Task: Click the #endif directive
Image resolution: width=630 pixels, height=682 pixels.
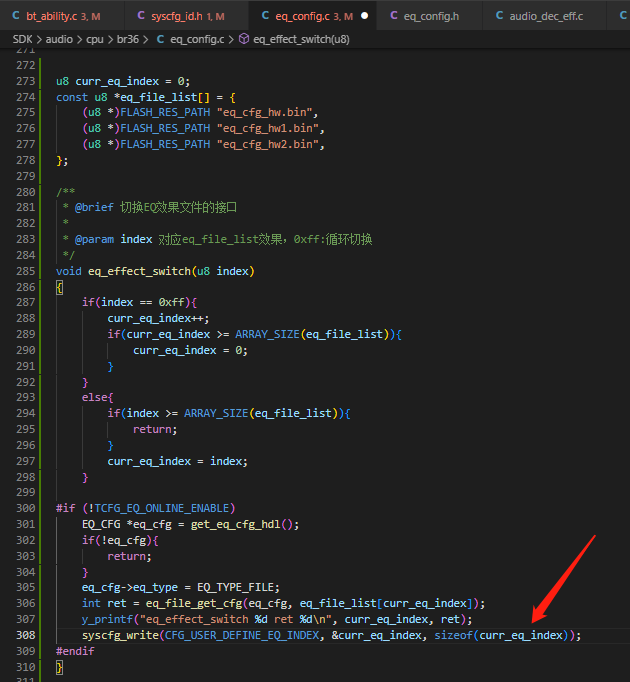Action: pyautogui.click(x=75, y=651)
